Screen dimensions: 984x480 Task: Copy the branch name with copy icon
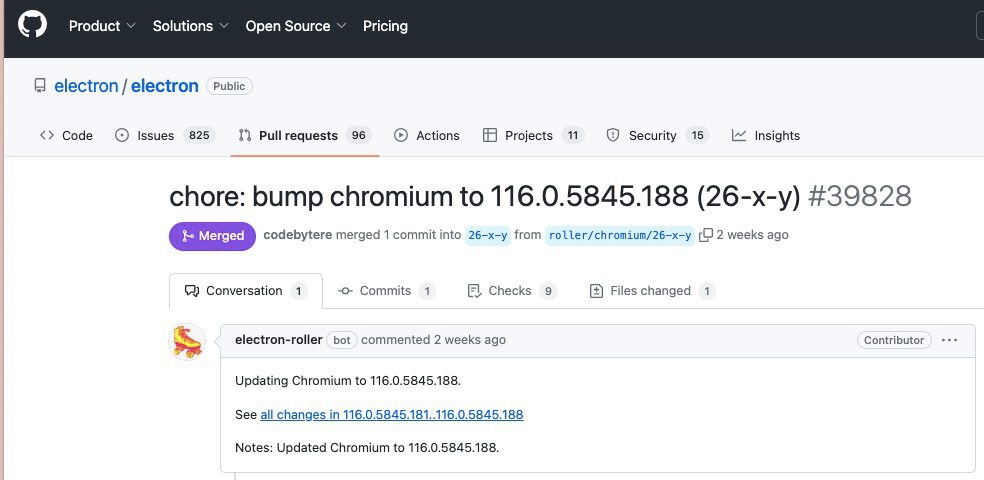click(x=706, y=235)
